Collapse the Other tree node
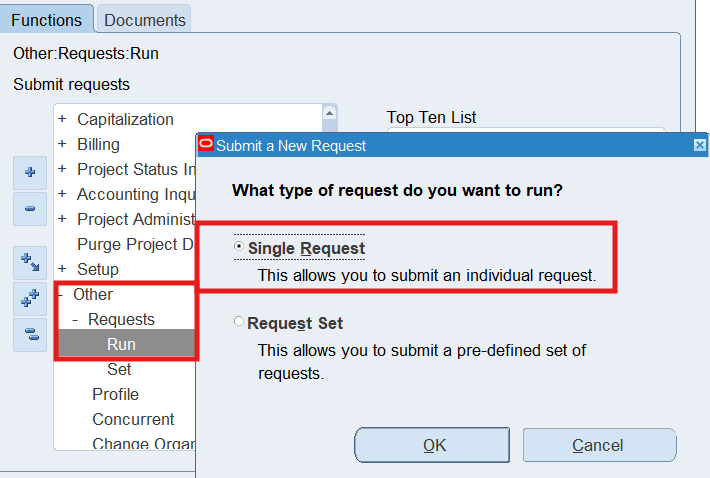The image size is (710, 478). 62,295
